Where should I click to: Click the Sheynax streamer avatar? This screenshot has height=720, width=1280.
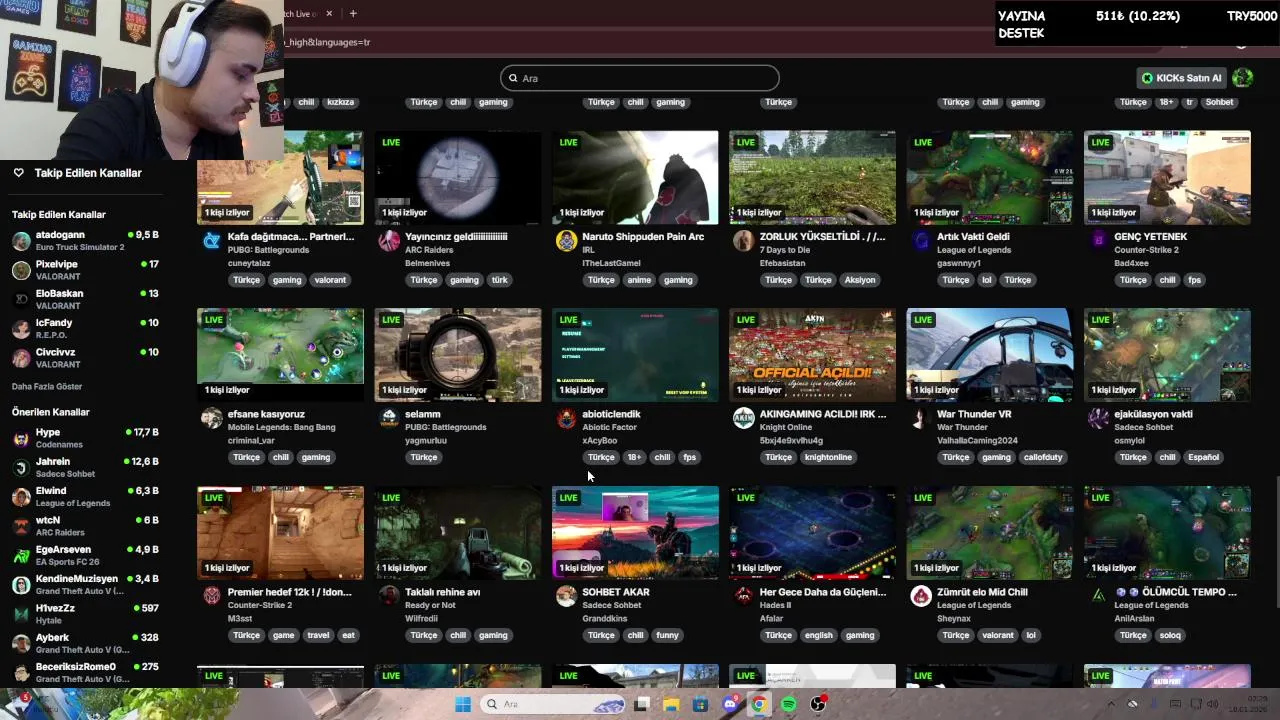(921, 596)
